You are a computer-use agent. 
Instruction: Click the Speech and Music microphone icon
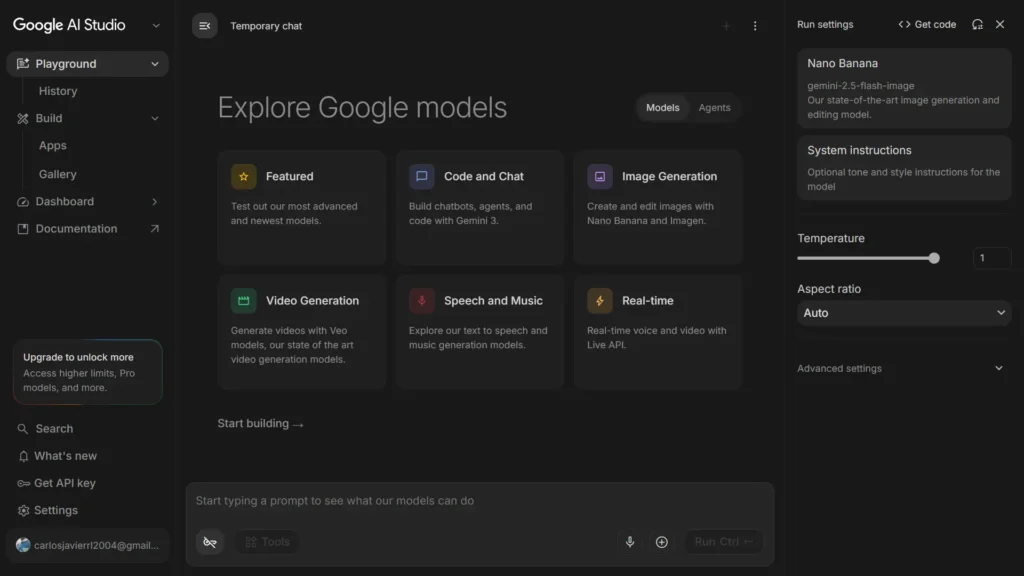(x=422, y=300)
